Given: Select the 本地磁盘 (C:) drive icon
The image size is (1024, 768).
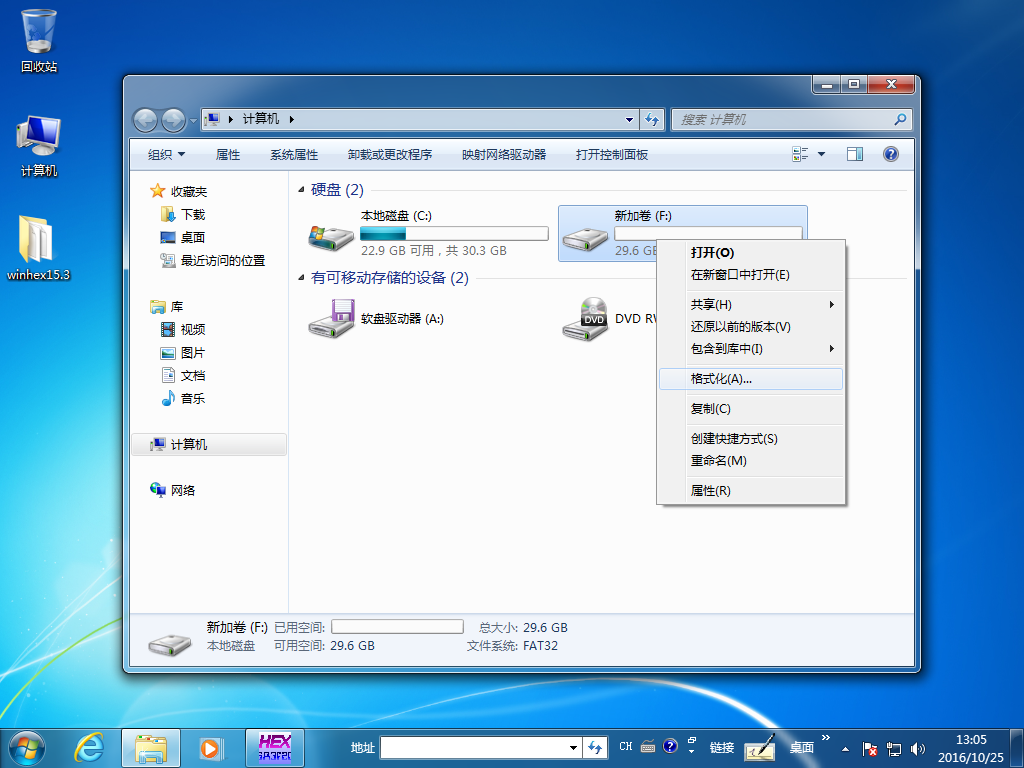Looking at the screenshot, I should [331, 238].
